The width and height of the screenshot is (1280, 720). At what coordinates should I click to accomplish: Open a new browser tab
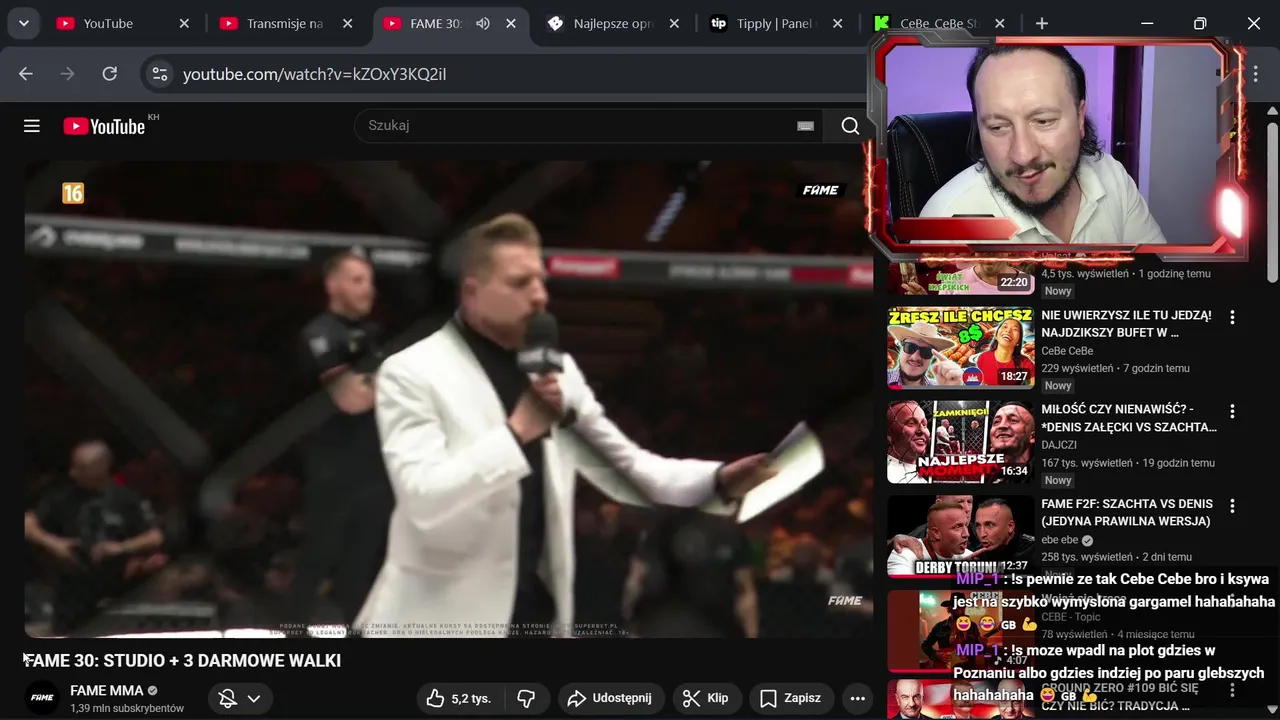click(1042, 23)
